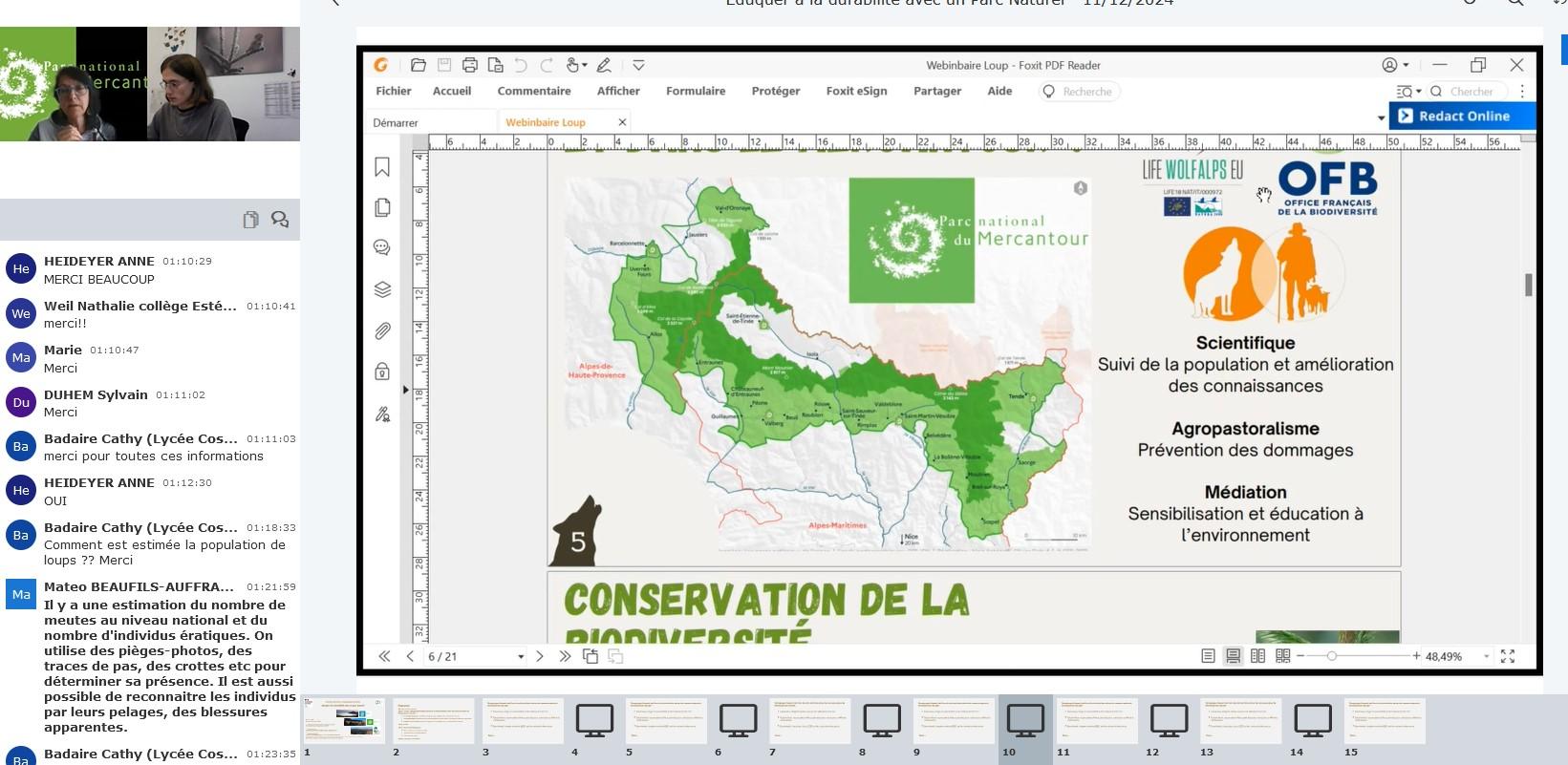The image size is (1568, 765).
Task: Open the Hand tool dropdown arrow
Action: (x=584, y=66)
